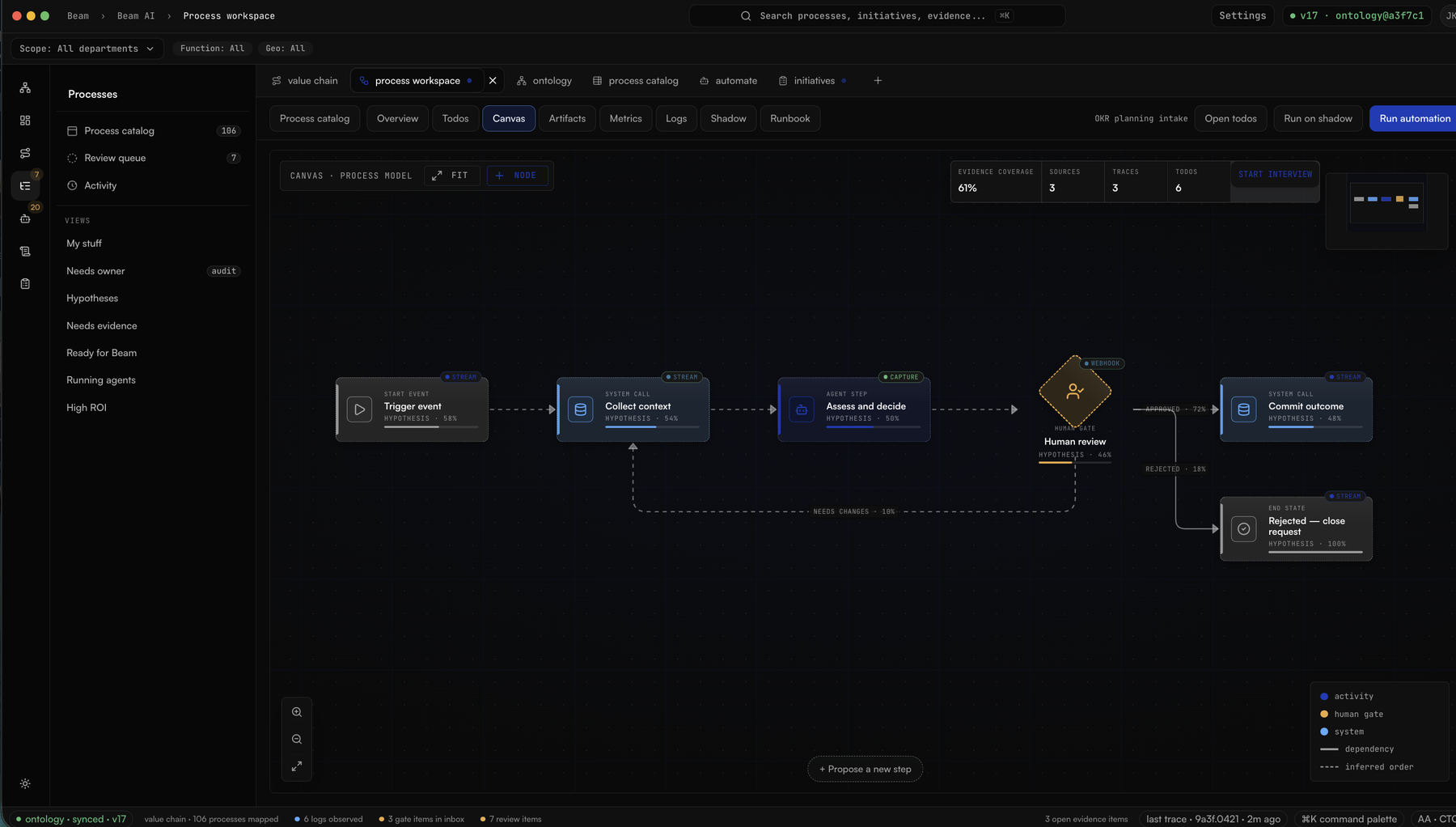1456x827 pixels.
Task: Click Propose a new step
Action: tap(865, 769)
